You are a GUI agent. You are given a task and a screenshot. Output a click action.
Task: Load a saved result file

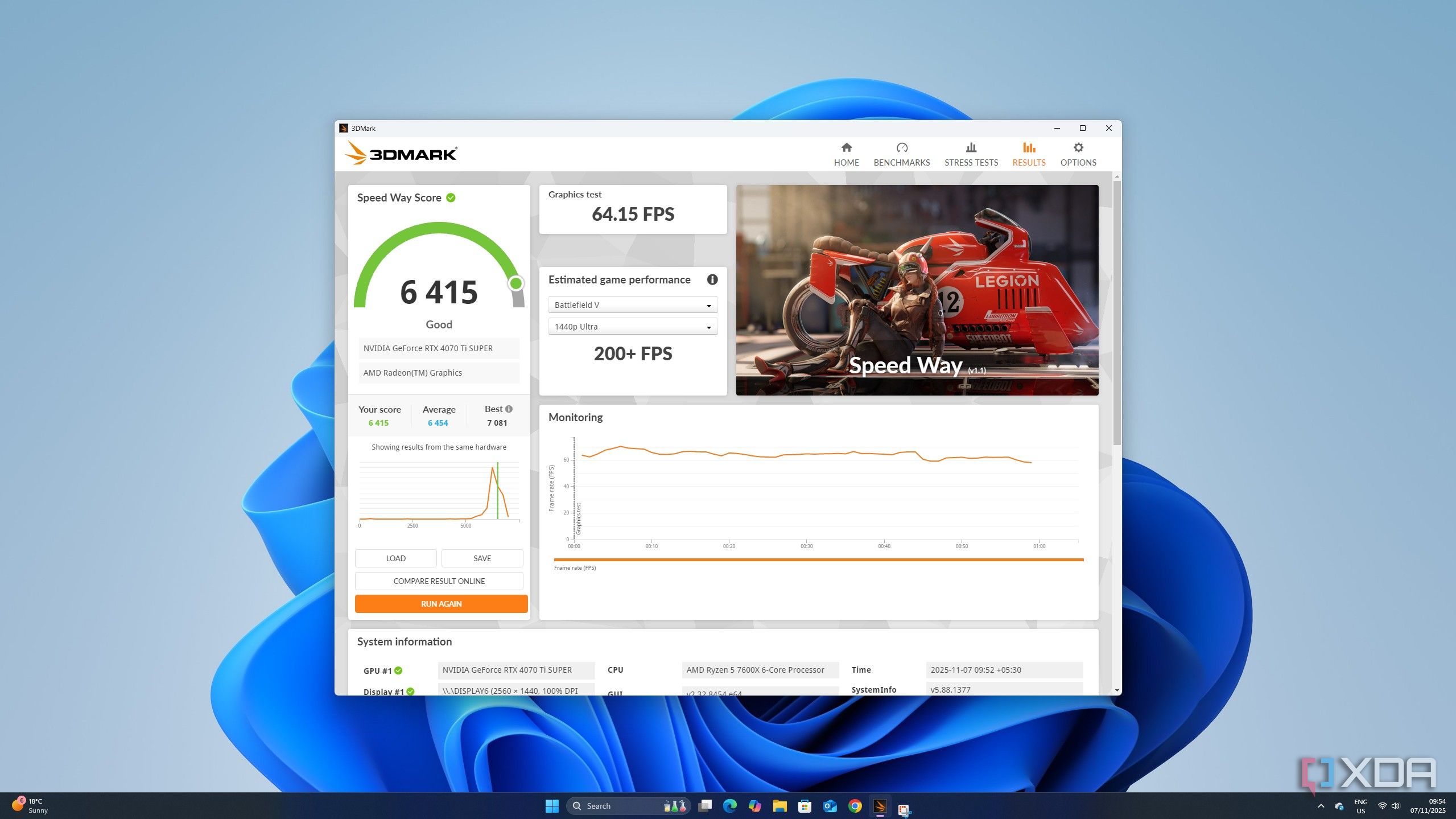(395, 558)
